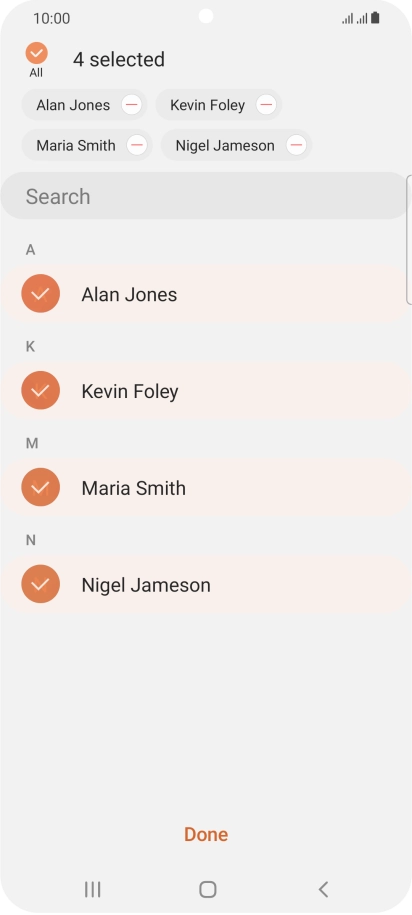
Task: Uncheck Maria Smith checkmark circle
Action: click(40, 487)
